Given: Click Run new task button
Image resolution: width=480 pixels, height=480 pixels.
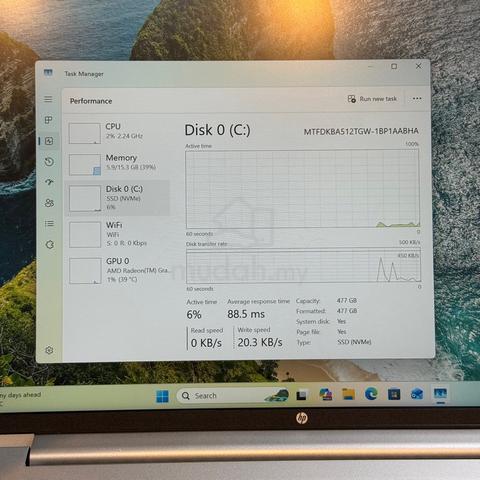Looking at the screenshot, I should point(372,99).
